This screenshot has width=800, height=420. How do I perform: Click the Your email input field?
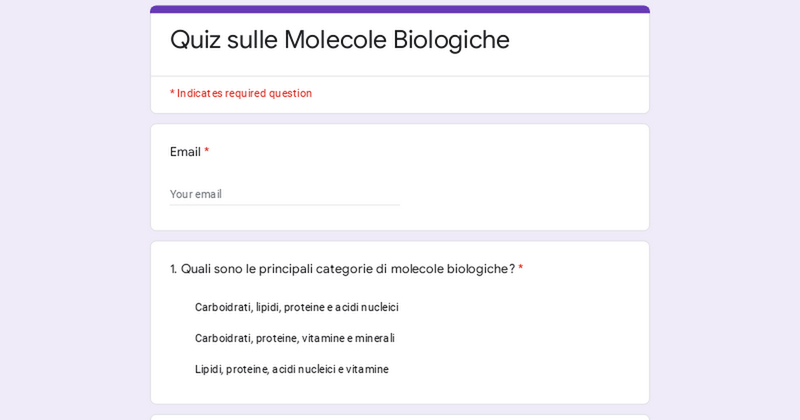(x=284, y=194)
